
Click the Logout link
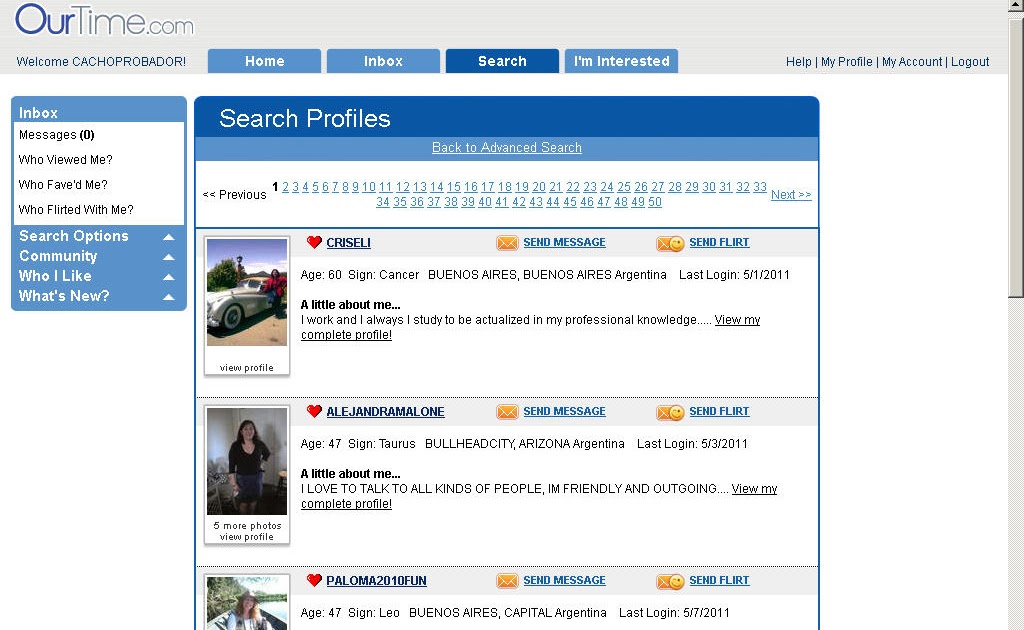click(x=970, y=61)
